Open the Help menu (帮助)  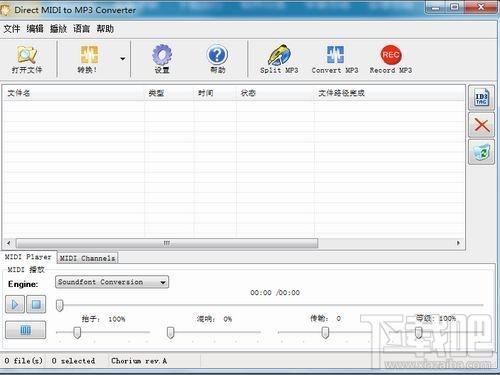coord(105,29)
